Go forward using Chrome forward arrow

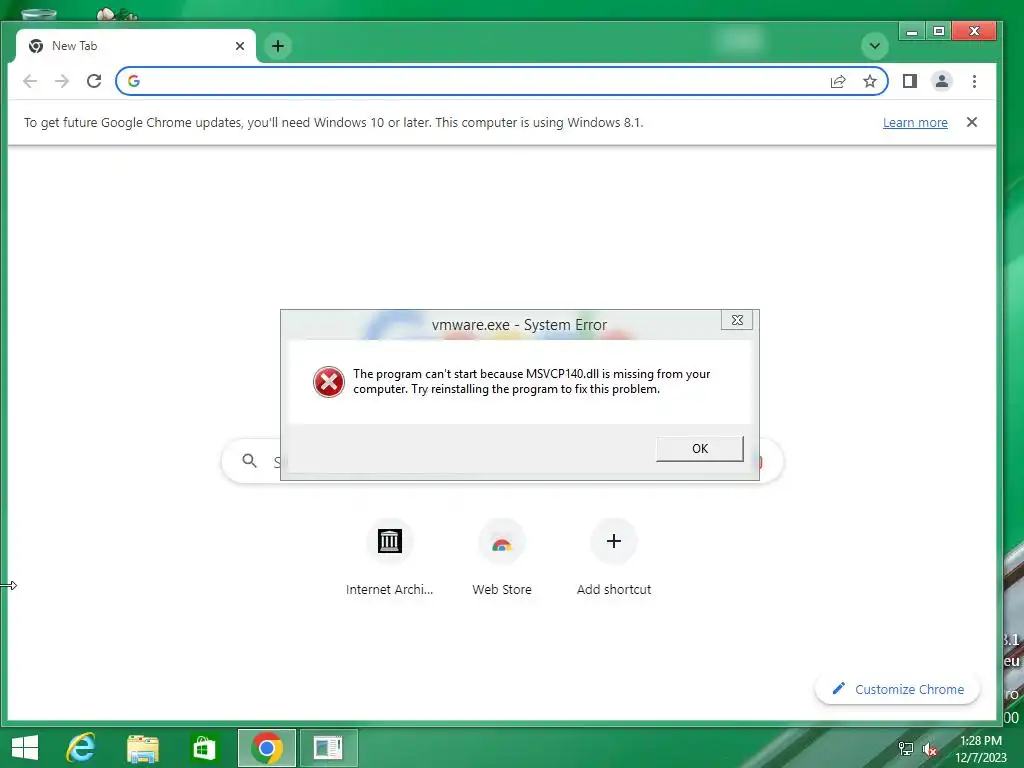pyautogui.click(x=62, y=81)
